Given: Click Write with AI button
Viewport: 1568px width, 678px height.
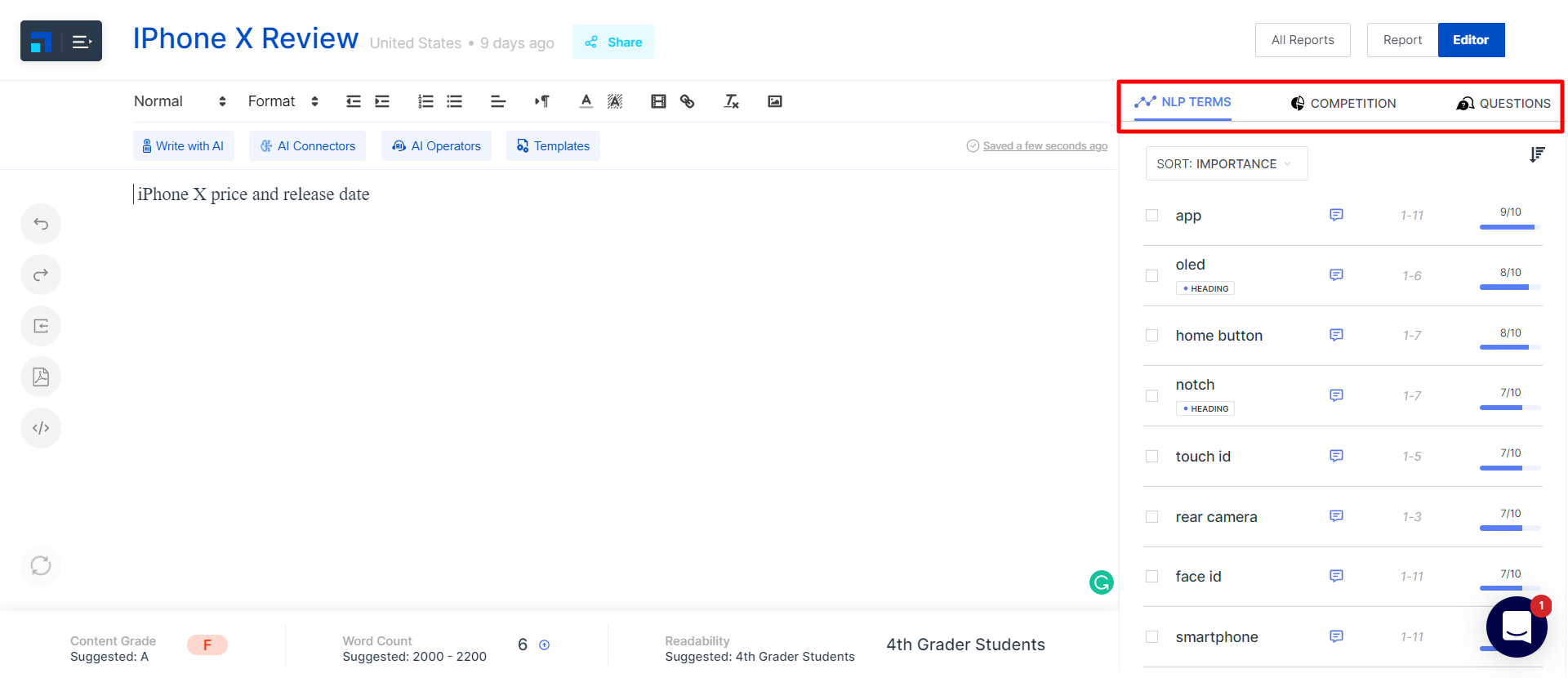Looking at the screenshot, I should point(183,146).
